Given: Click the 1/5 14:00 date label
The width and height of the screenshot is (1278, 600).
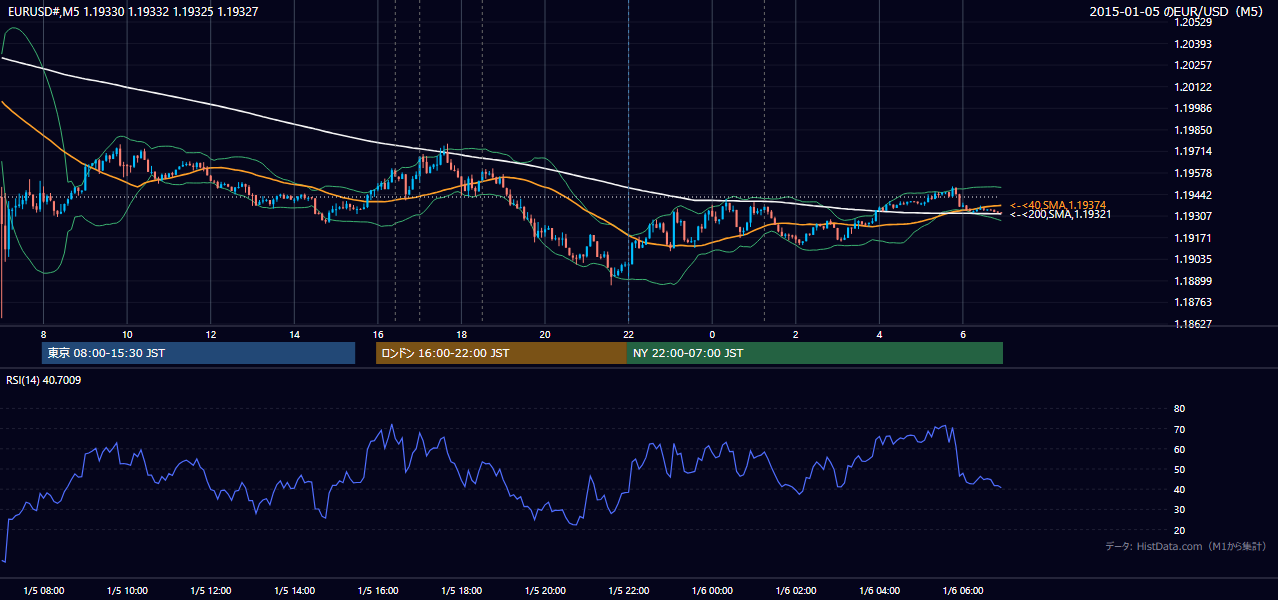Looking at the screenshot, I should tap(295, 590).
